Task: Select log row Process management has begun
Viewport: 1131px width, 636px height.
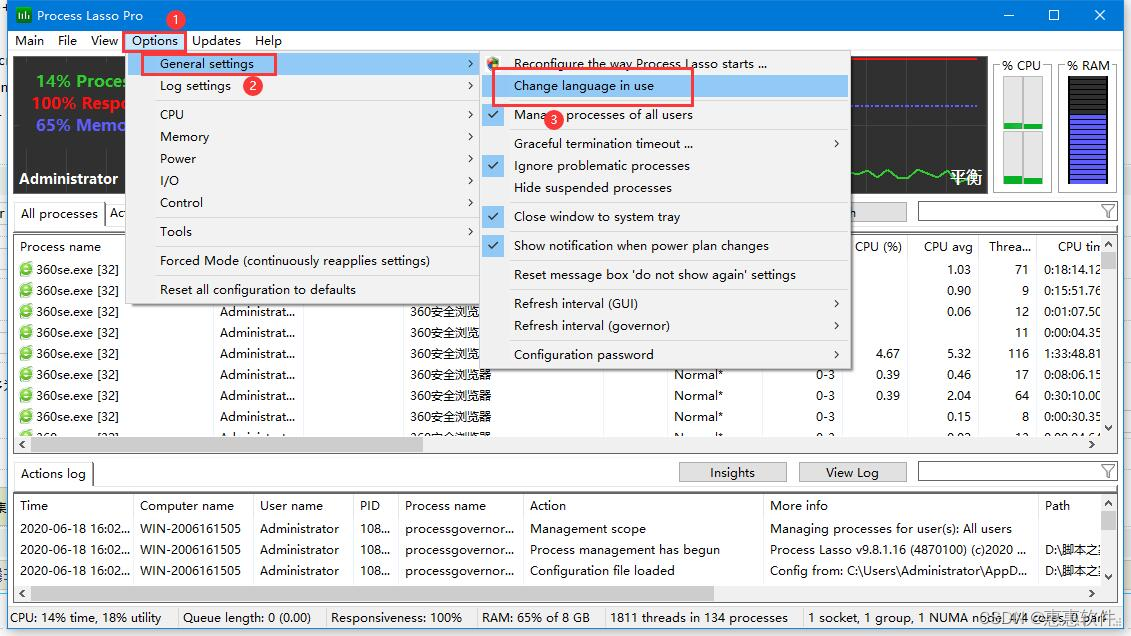Action: point(555,549)
